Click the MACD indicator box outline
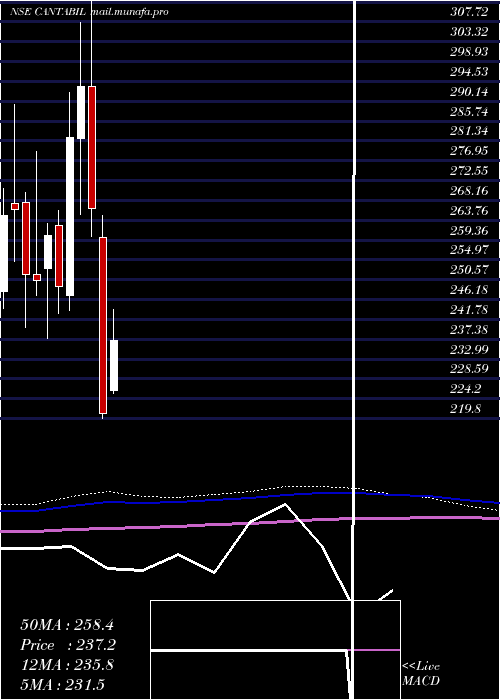Viewport: 500px width, 700px height. [x=275, y=650]
